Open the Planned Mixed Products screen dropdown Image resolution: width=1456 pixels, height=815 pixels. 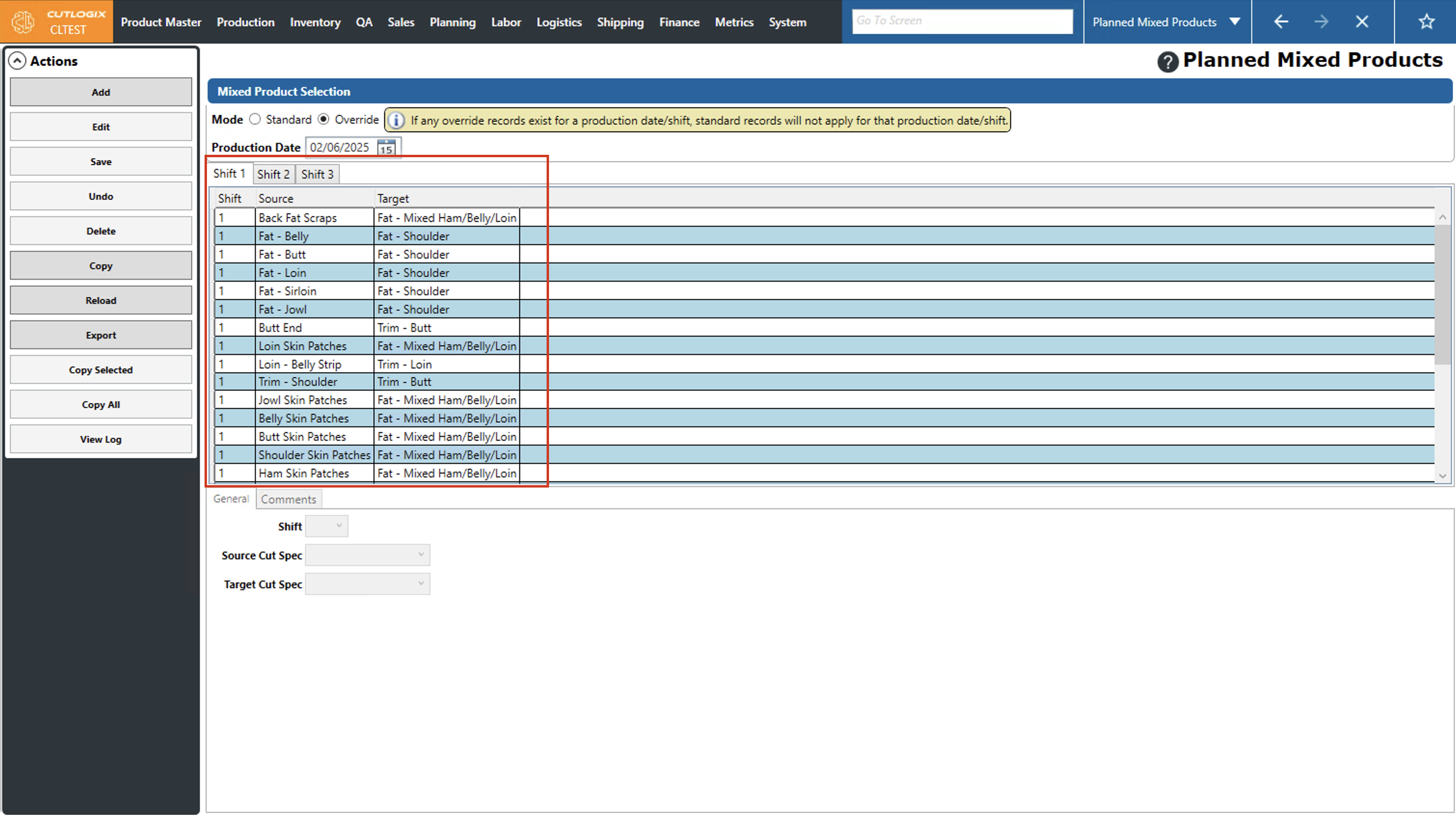pos(1235,22)
